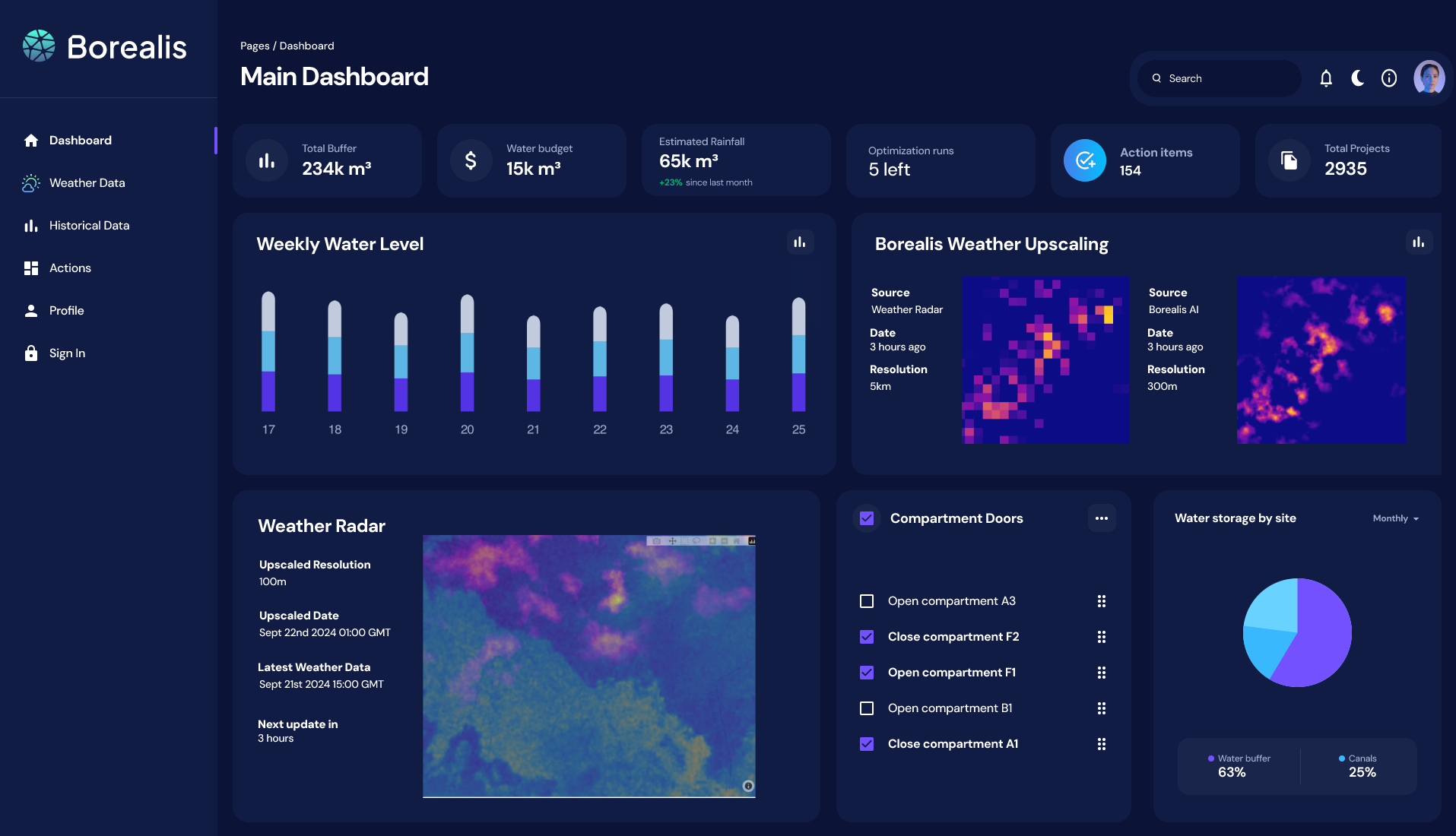This screenshot has width=1456, height=836.
Task: Click Canals legend dot
Action: 1342,758
